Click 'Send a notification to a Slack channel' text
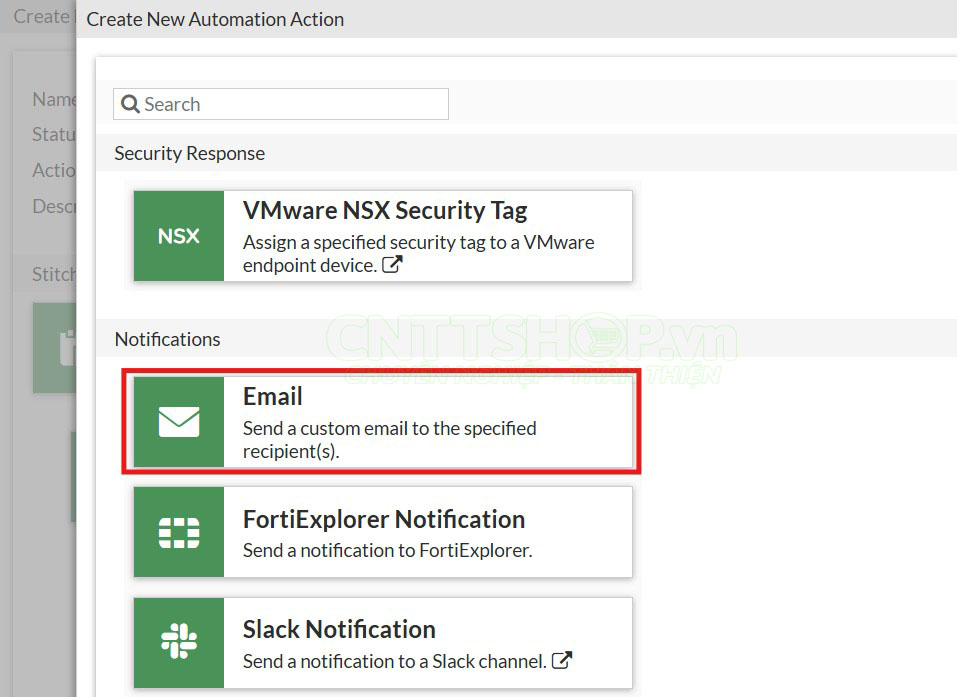Image resolution: width=957 pixels, height=697 pixels. click(394, 661)
